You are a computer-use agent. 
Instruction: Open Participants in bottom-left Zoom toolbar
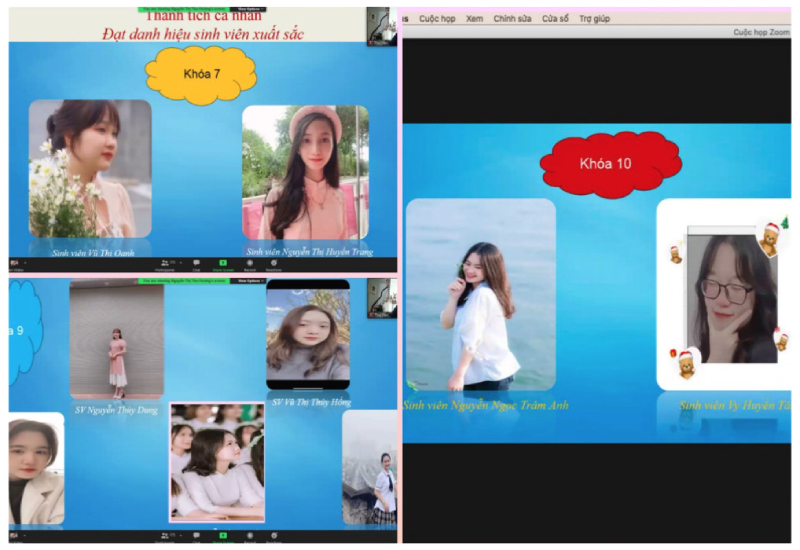(165, 536)
